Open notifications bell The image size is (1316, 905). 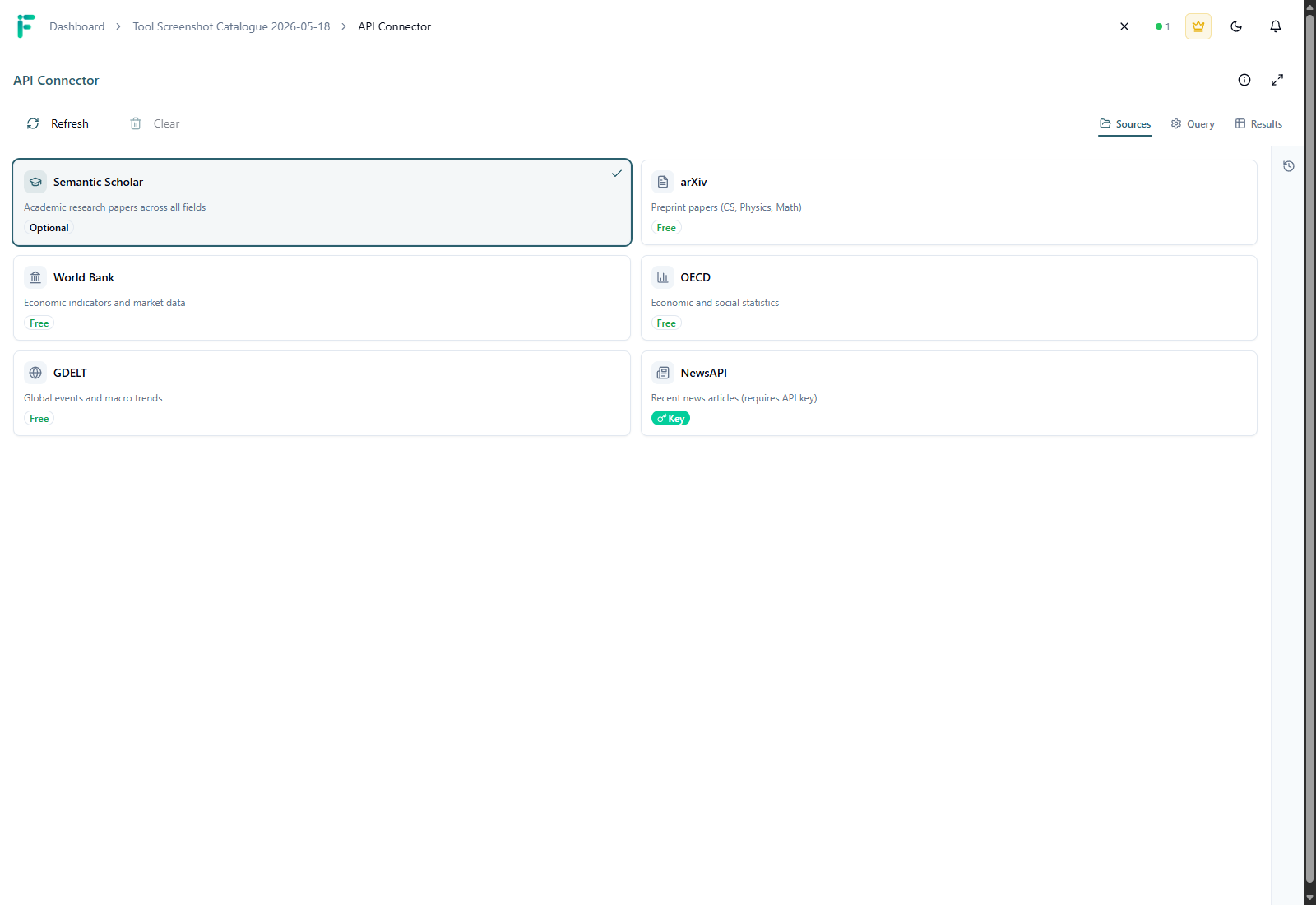tap(1276, 26)
